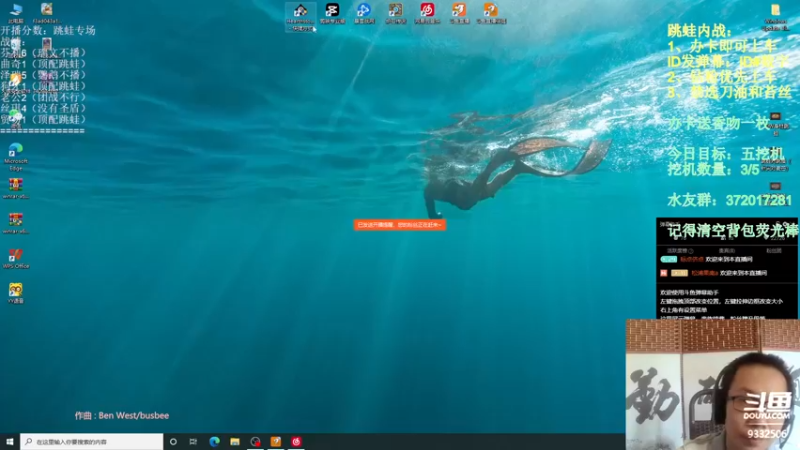Image resolution: width=800 pixels, height=450 pixels.
Task: Click the taskbar search input field
Action: tap(92, 441)
